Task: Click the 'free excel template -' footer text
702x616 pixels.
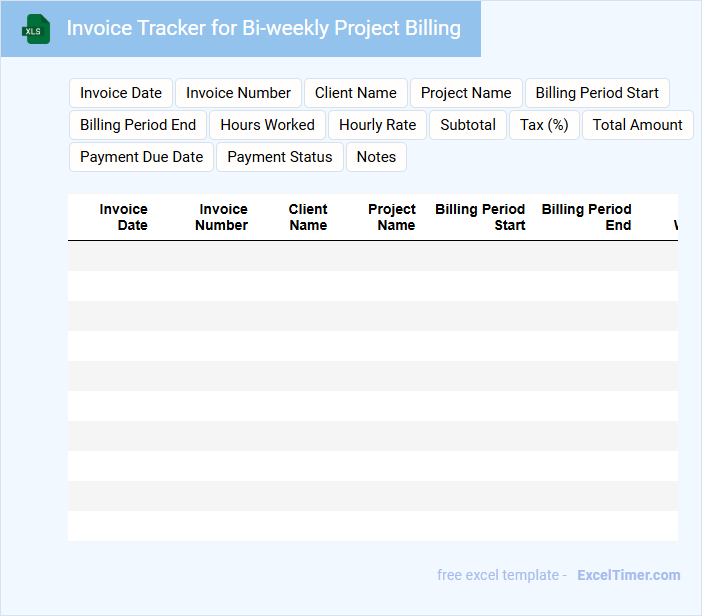Action: (x=502, y=575)
